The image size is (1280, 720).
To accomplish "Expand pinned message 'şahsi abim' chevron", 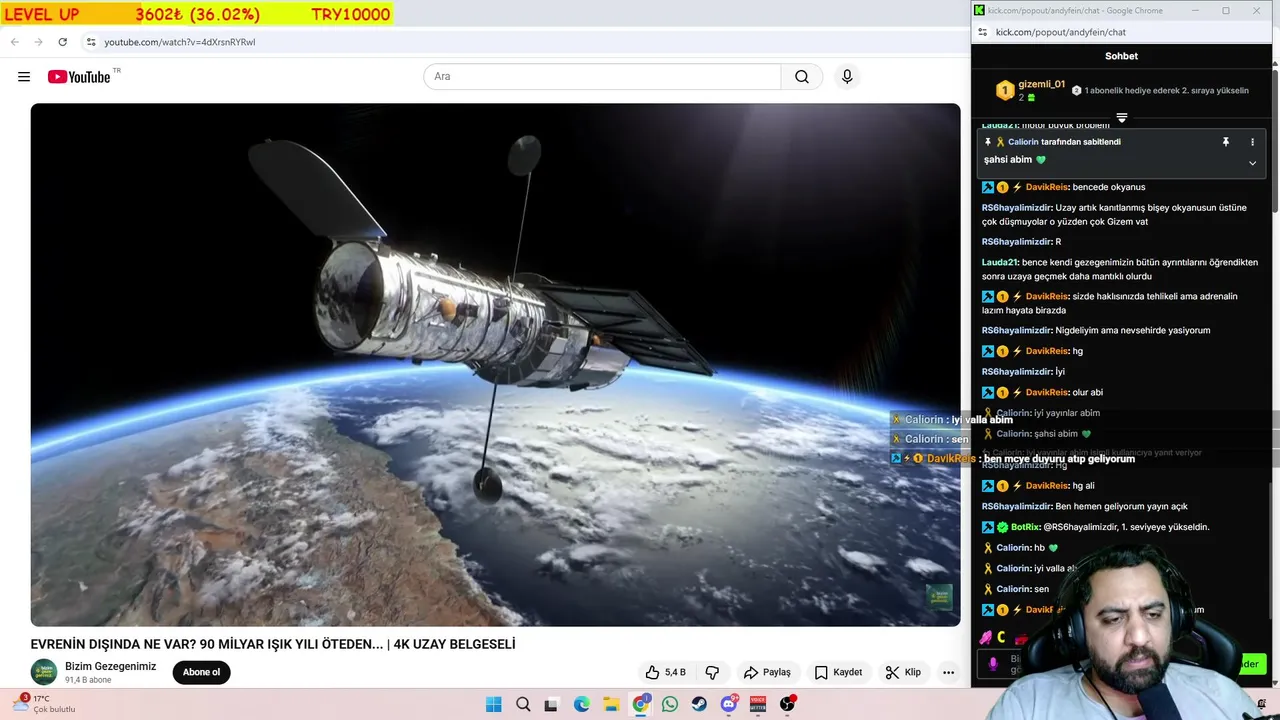I will point(1252,163).
